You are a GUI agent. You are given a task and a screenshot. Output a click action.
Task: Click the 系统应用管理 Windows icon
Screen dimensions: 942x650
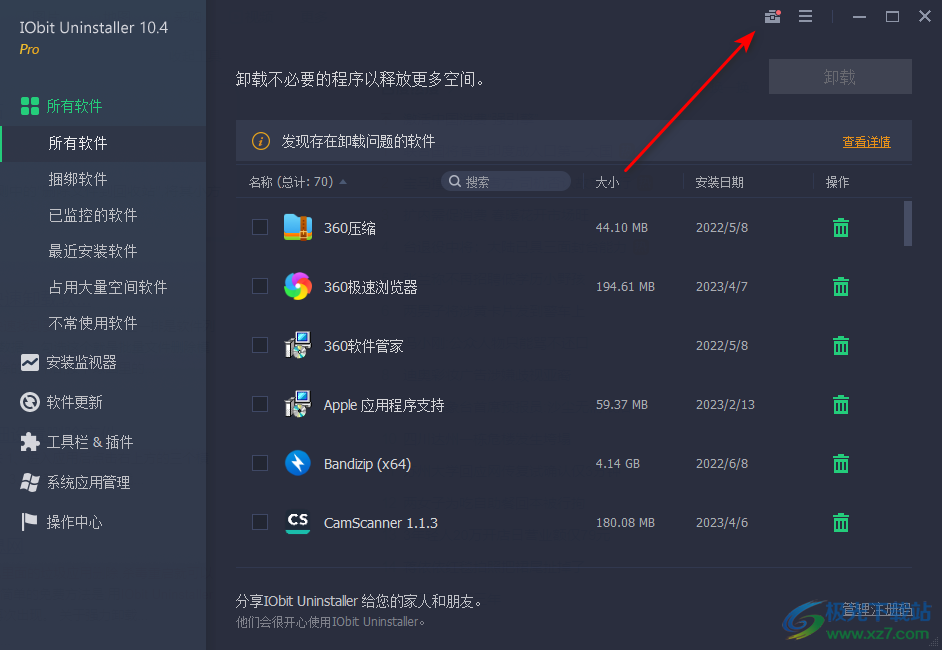(29, 482)
